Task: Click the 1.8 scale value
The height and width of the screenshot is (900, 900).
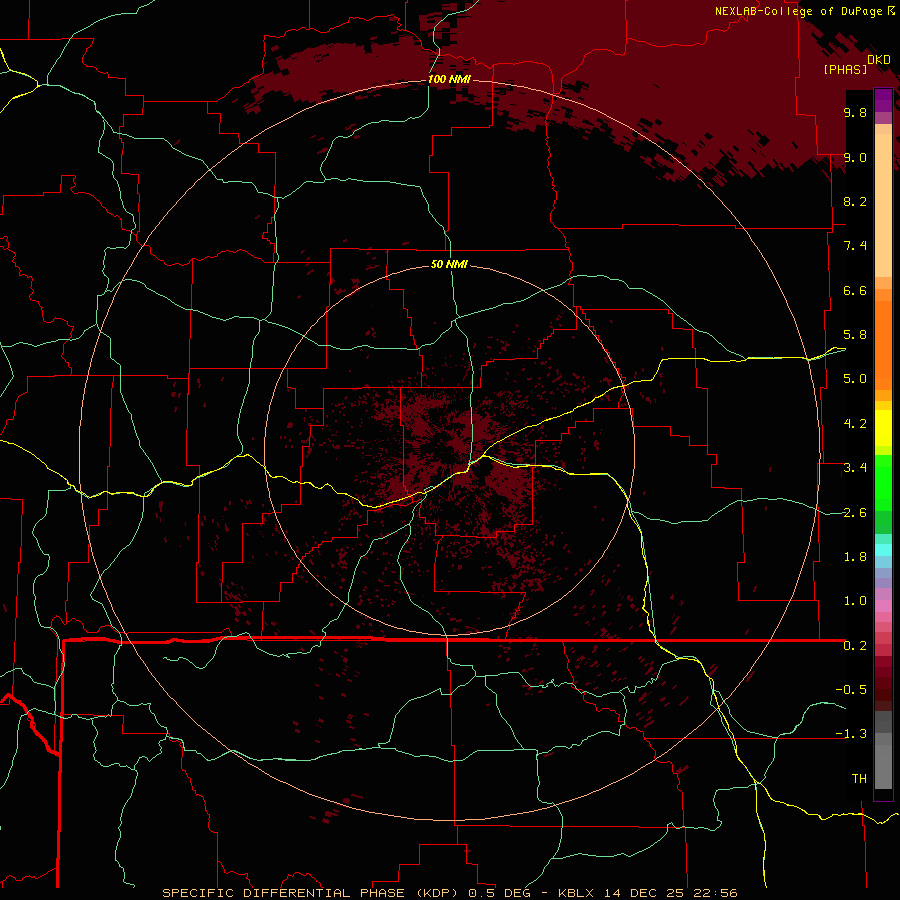Action: coord(855,557)
